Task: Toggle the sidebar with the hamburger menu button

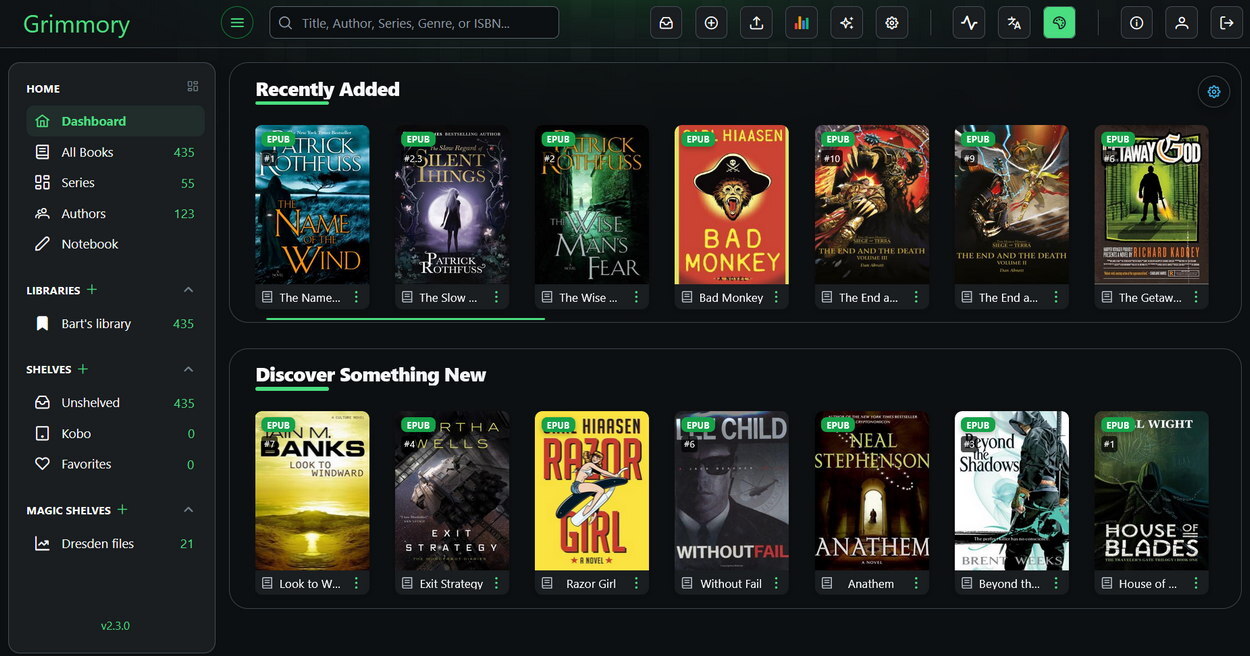Action: (237, 22)
